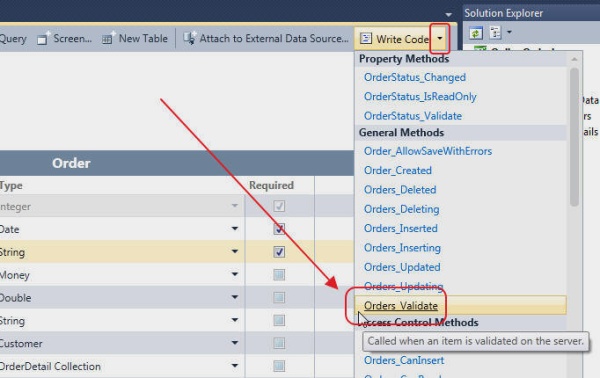Click Solution Explorer view toggle icon

click(x=495, y=33)
